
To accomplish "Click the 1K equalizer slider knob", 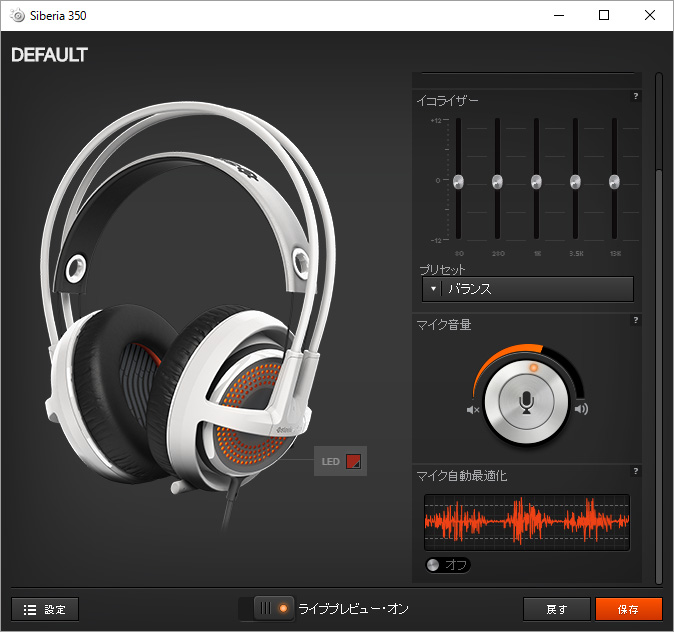I will point(536,181).
